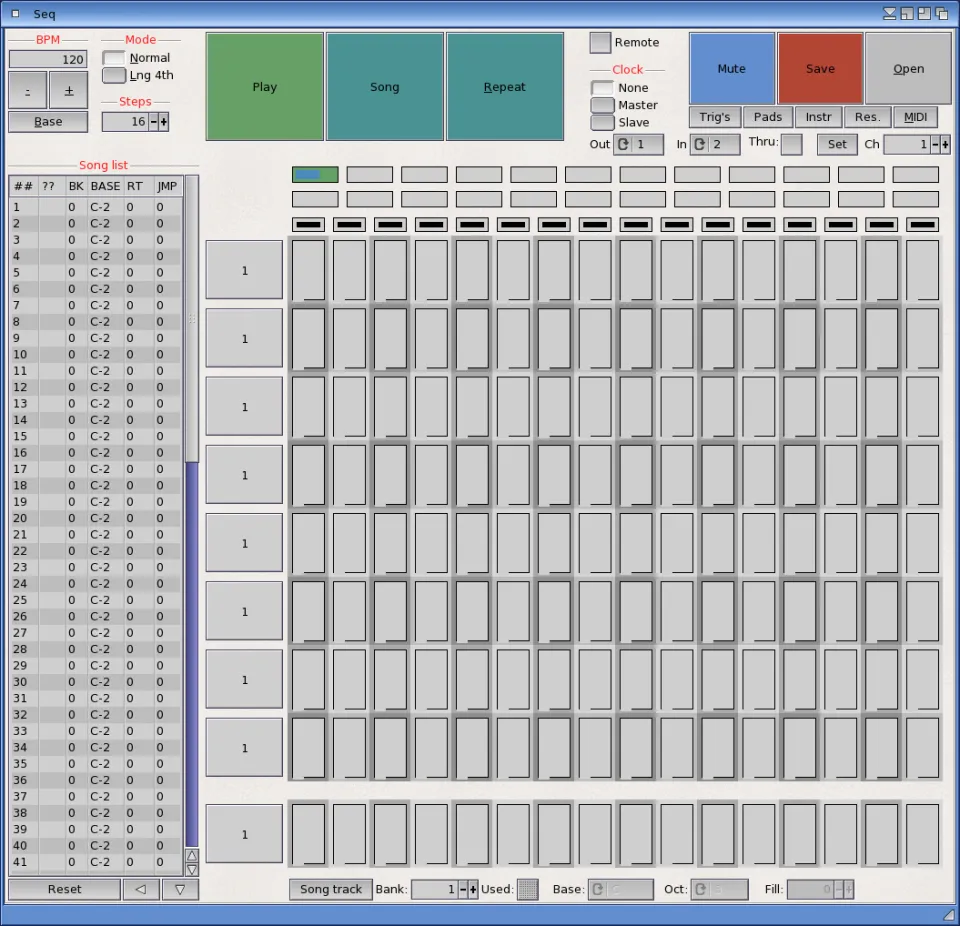This screenshot has height=926, width=960.
Task: Click the left arrow below Song list
Action: 141,889
